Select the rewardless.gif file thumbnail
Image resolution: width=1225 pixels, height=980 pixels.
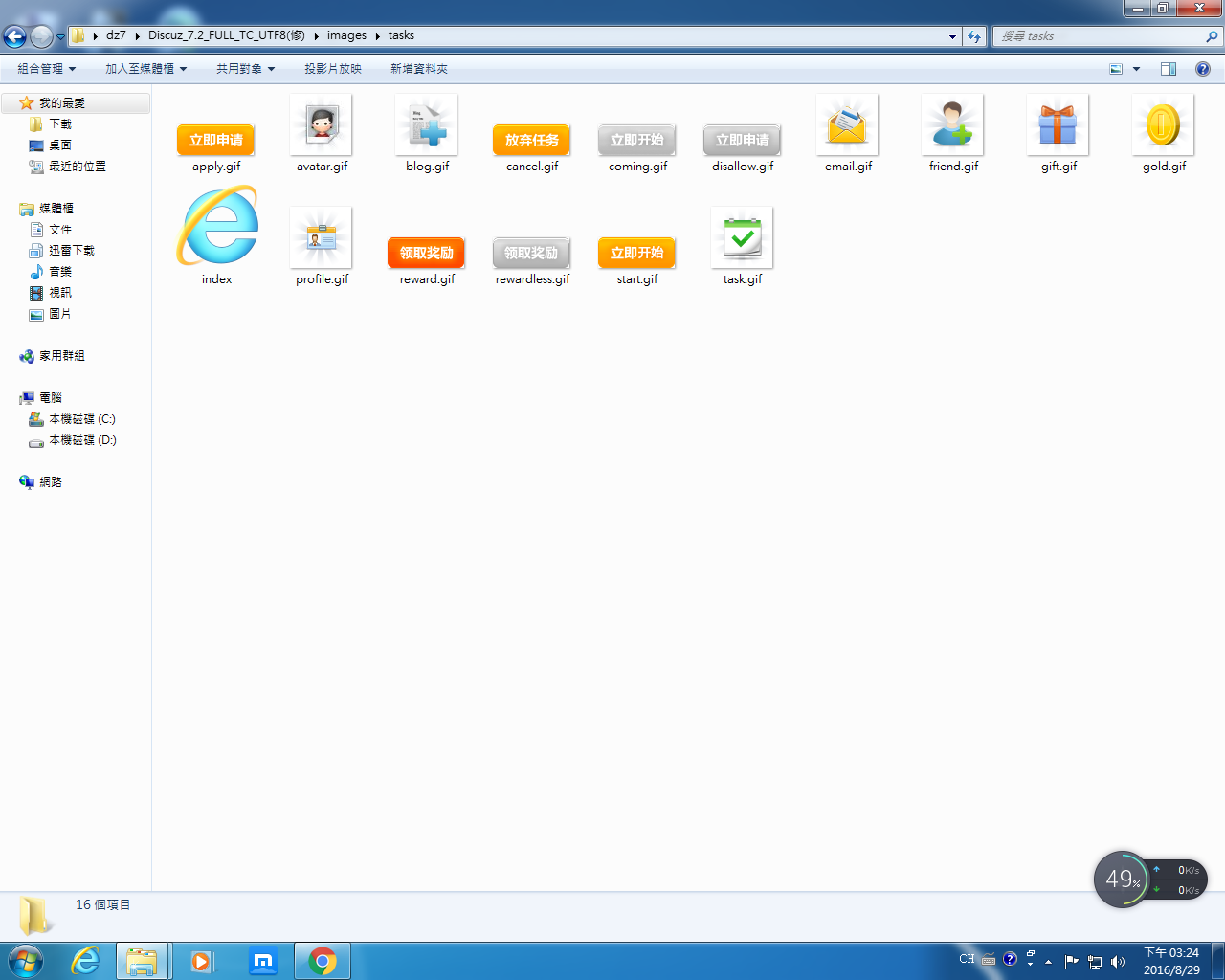pos(532,253)
